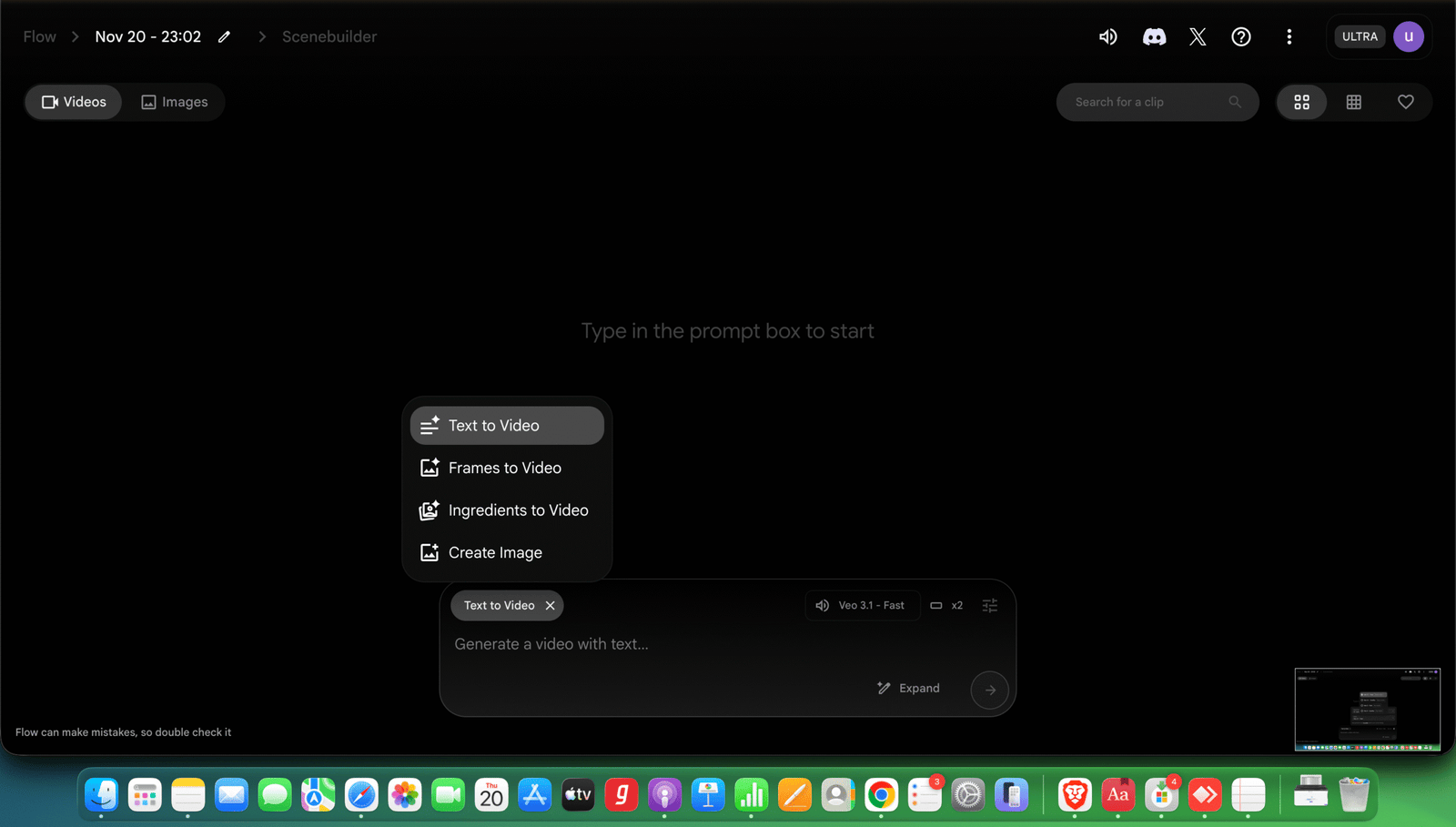Open the X social media icon
This screenshot has height=827, width=1456.
click(x=1198, y=36)
